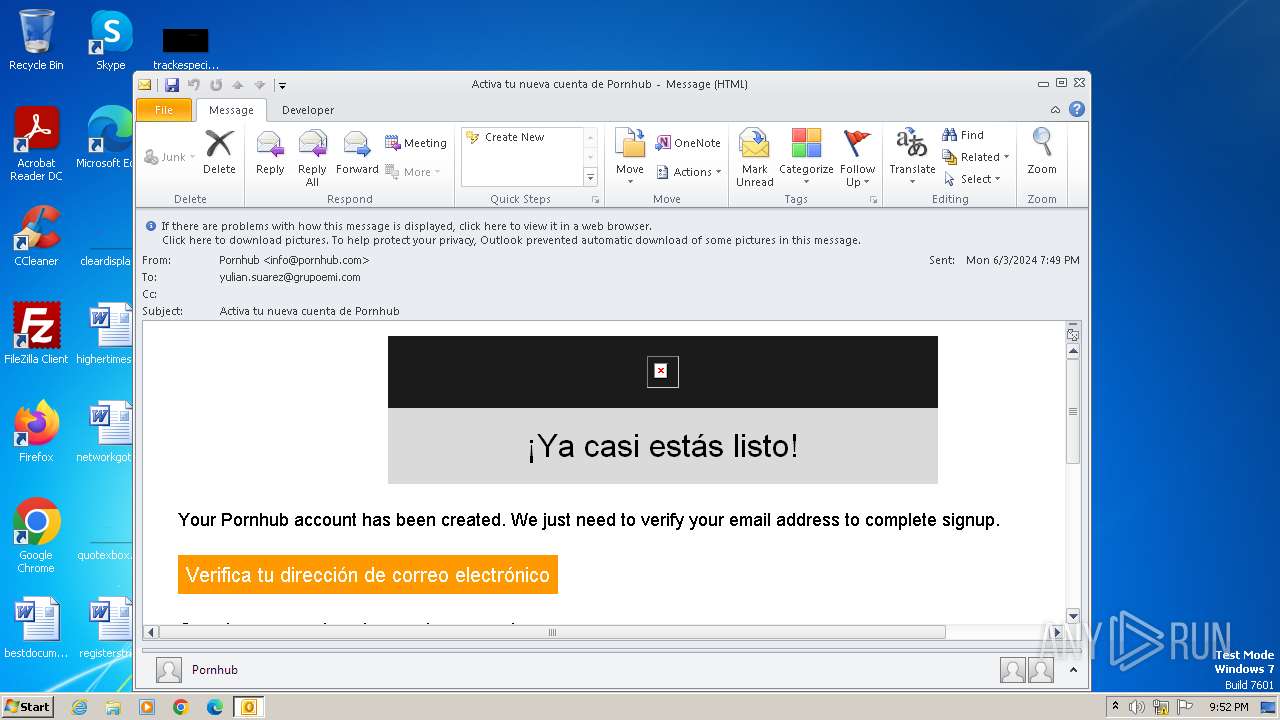Open the Translate menu
Screen dimensions: 1280x720
912,158
